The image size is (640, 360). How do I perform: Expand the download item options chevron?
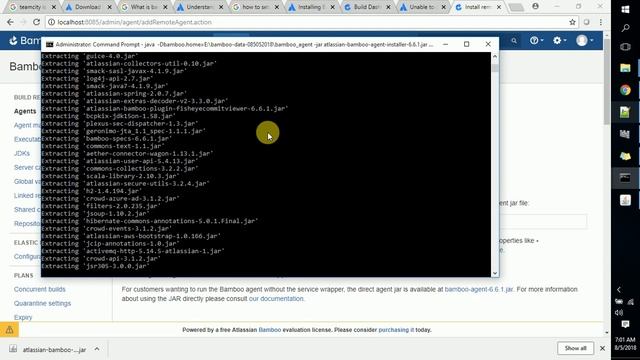click(x=97, y=349)
